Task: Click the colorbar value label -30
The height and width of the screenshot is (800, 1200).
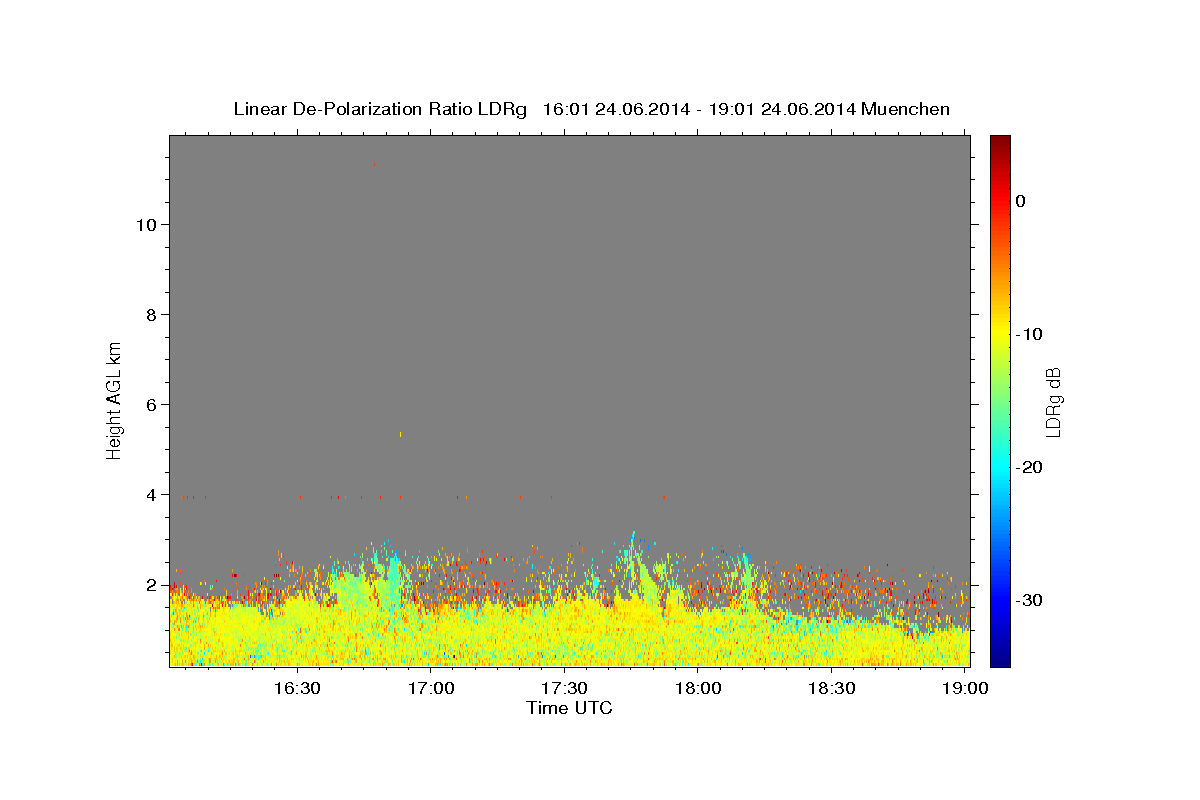Action: tap(1030, 600)
